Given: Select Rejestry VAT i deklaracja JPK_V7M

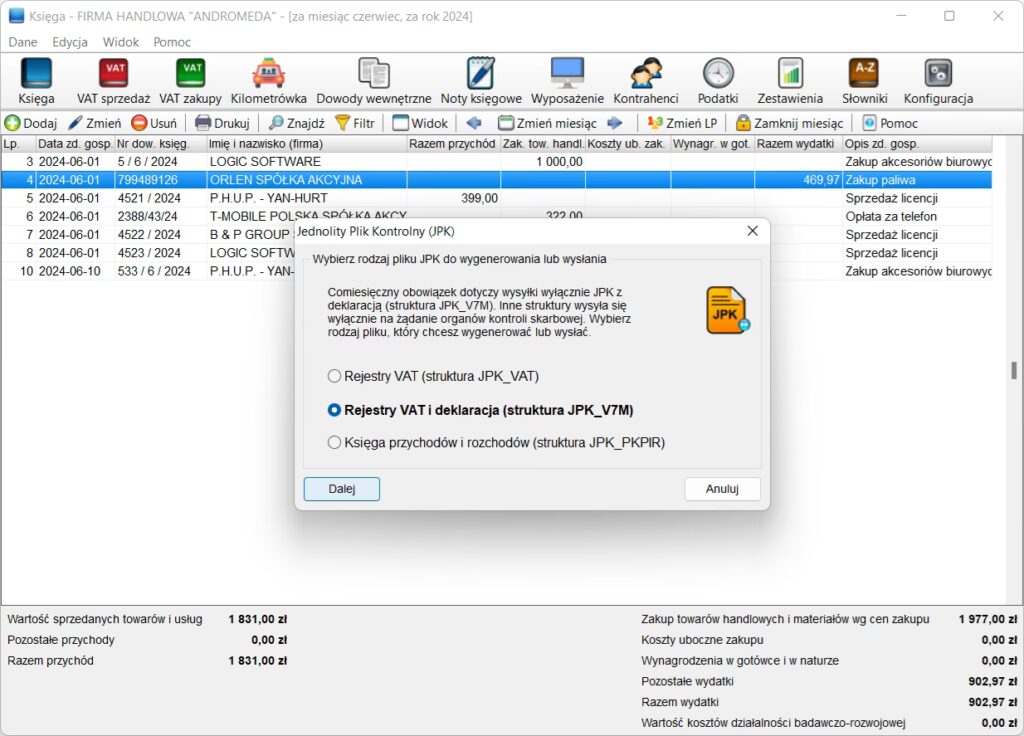Looking at the screenshot, I should click(x=335, y=410).
